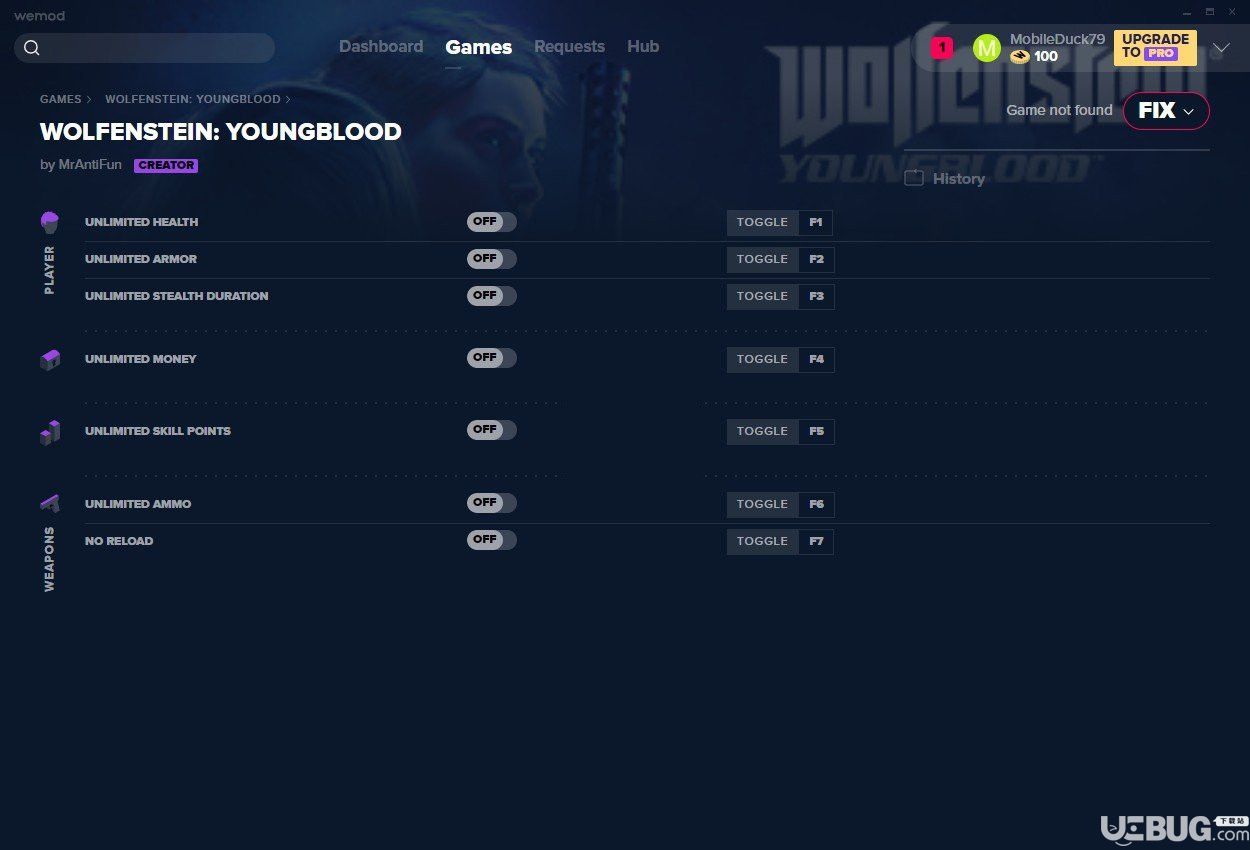1250x850 pixels.
Task: Click the F7 hotkey key box
Action: coord(816,541)
